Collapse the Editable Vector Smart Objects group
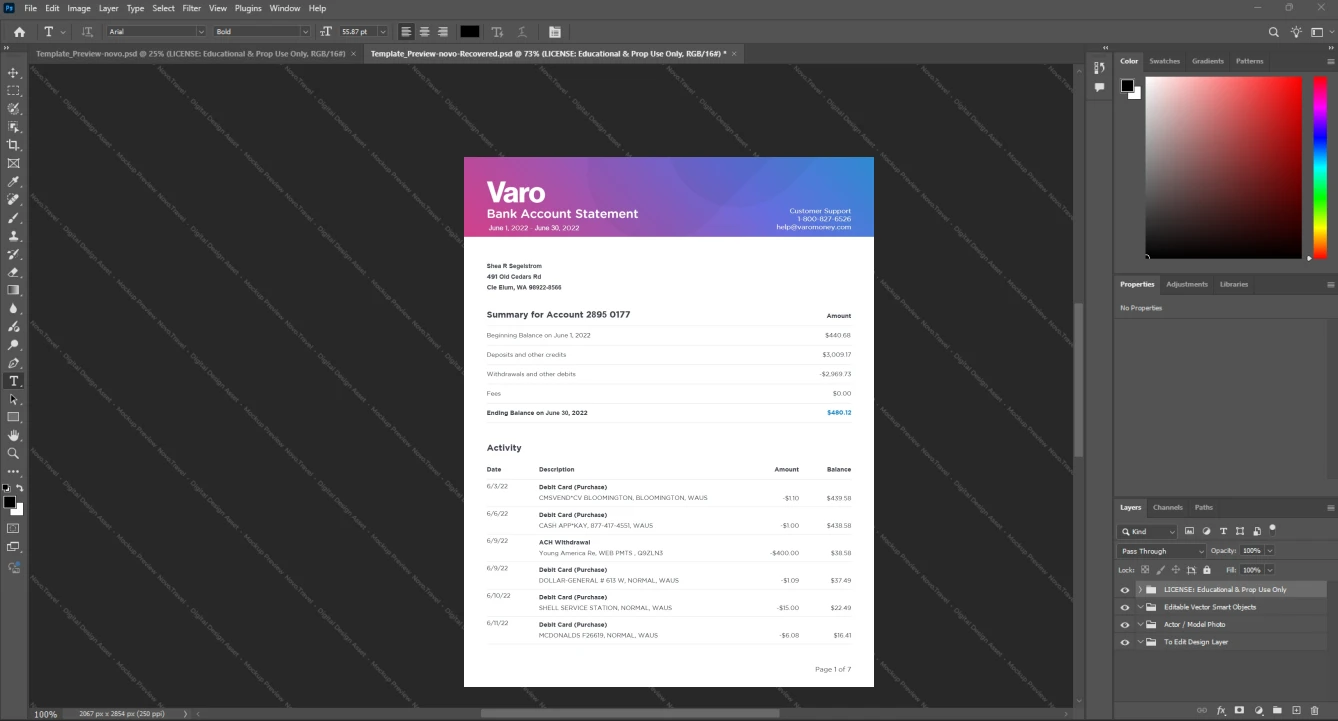Screen dimensions: 1338x721 (x=1140, y=607)
